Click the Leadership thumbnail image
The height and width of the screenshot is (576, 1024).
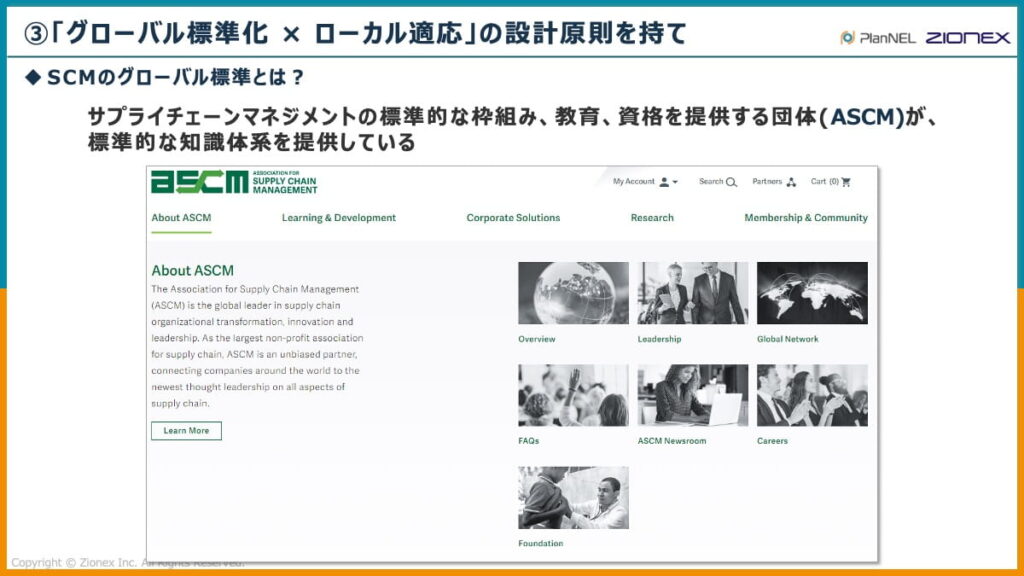[x=691, y=291]
